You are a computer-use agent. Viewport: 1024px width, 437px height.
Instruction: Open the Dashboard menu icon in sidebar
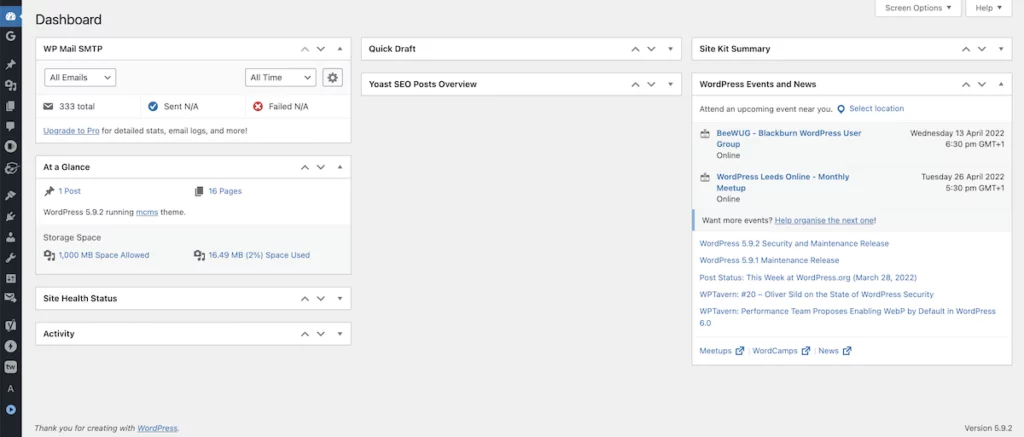(x=10, y=16)
